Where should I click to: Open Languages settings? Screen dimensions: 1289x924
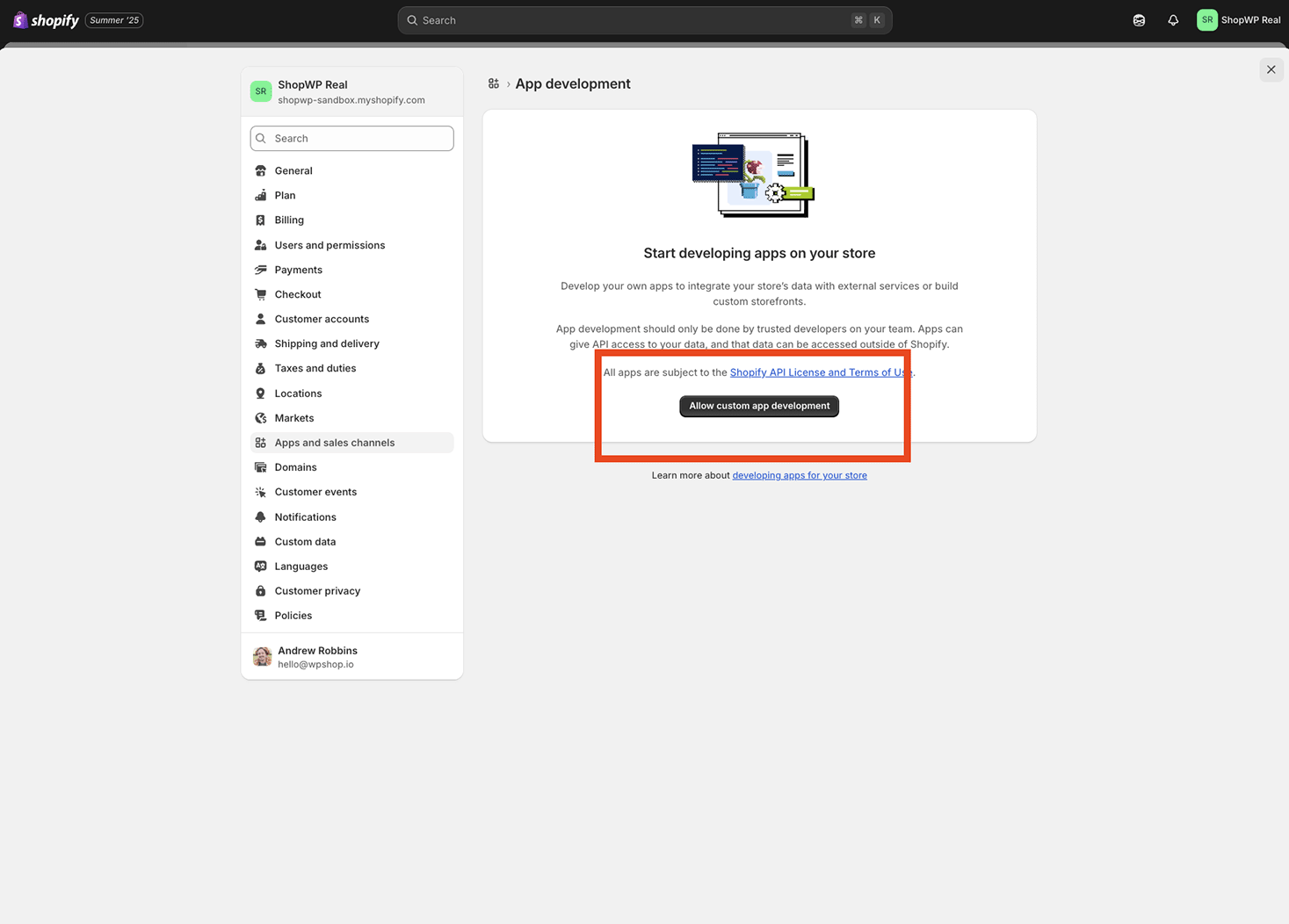(x=351, y=567)
